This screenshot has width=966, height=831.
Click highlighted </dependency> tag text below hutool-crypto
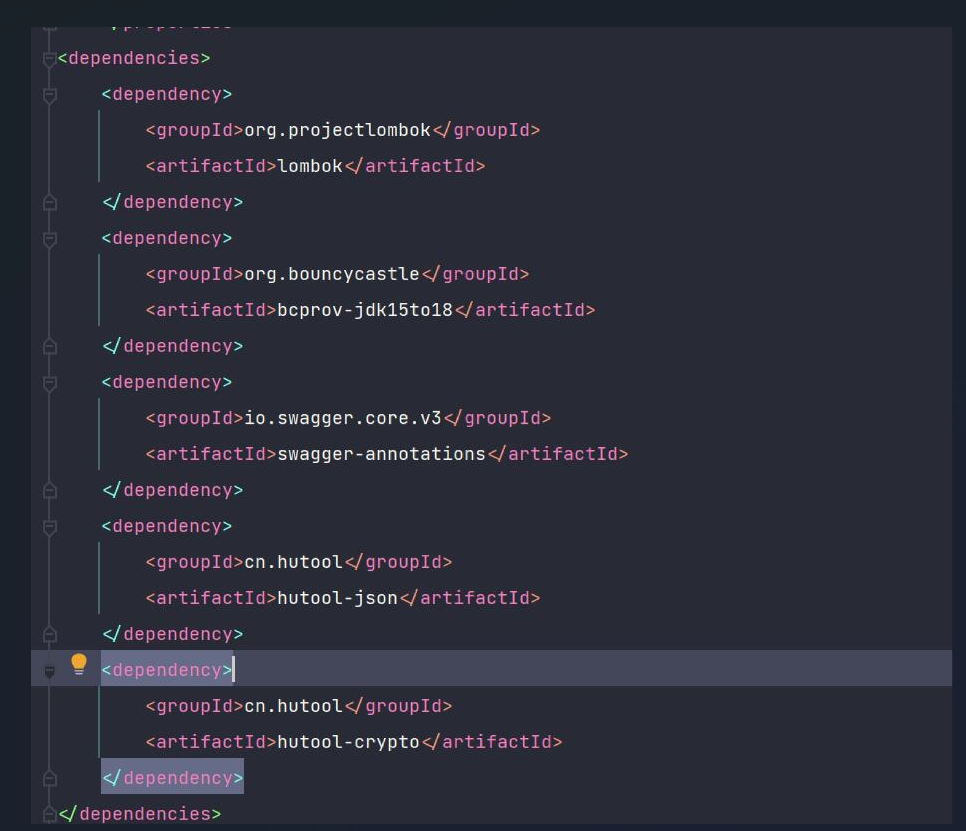point(172,778)
